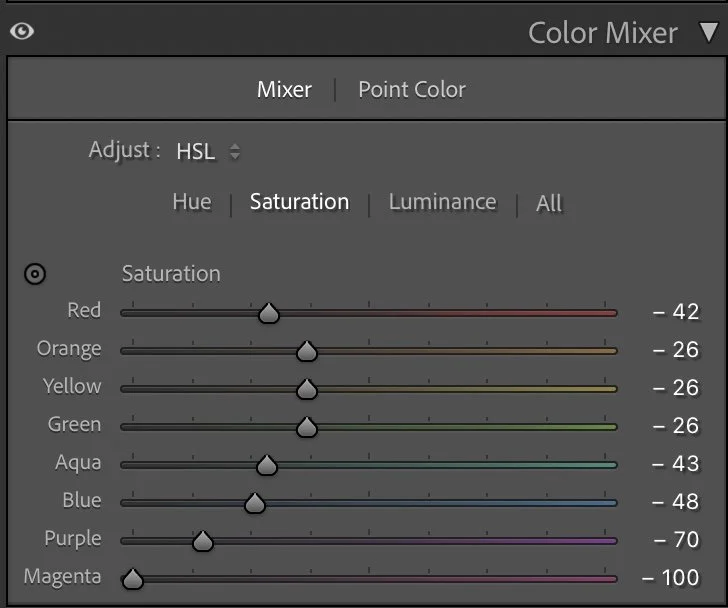Click the Orange saturation slider handle
This screenshot has height=608, width=728.
pyautogui.click(x=307, y=351)
